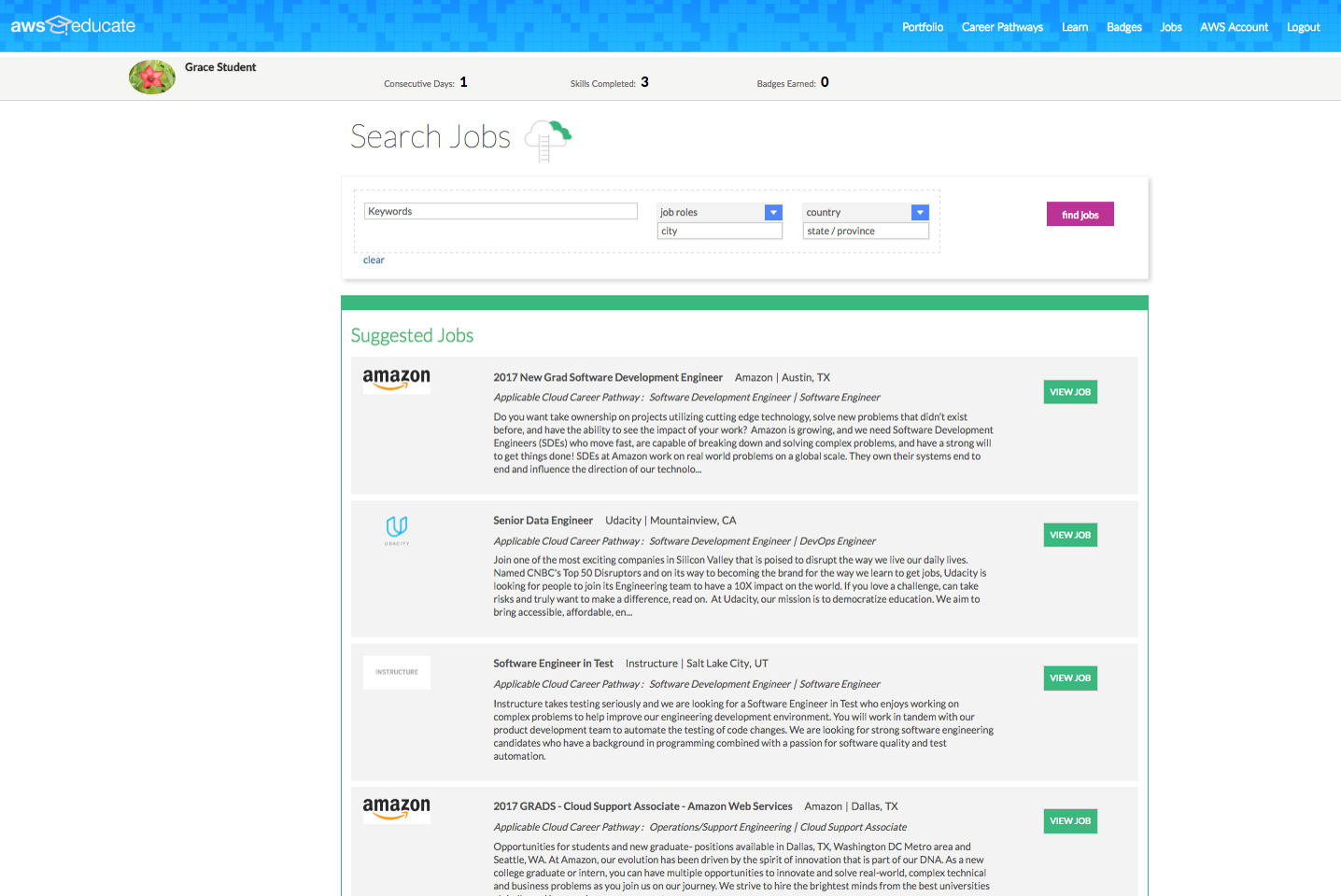
Task: Click the 'Software Development Engineer | DevOps Engineer' pathway
Action: (x=763, y=541)
